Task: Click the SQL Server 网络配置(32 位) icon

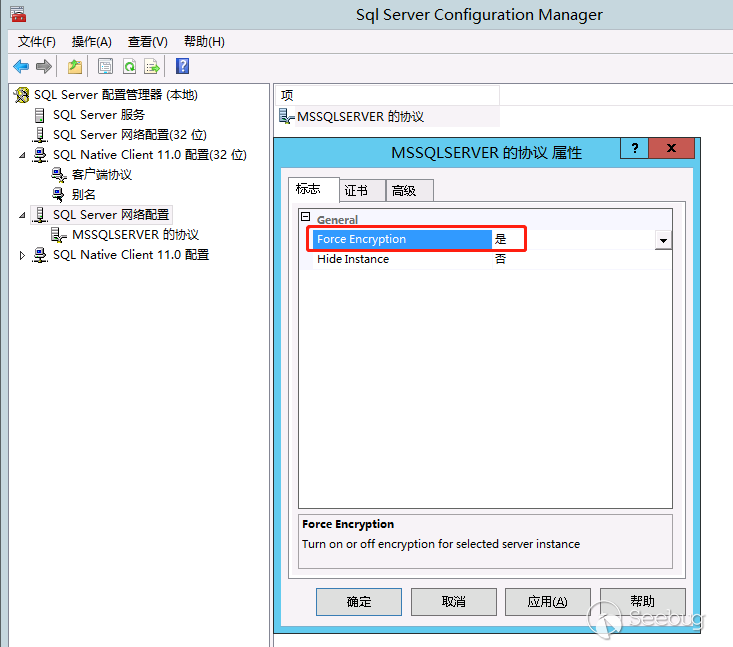Action: coord(40,135)
